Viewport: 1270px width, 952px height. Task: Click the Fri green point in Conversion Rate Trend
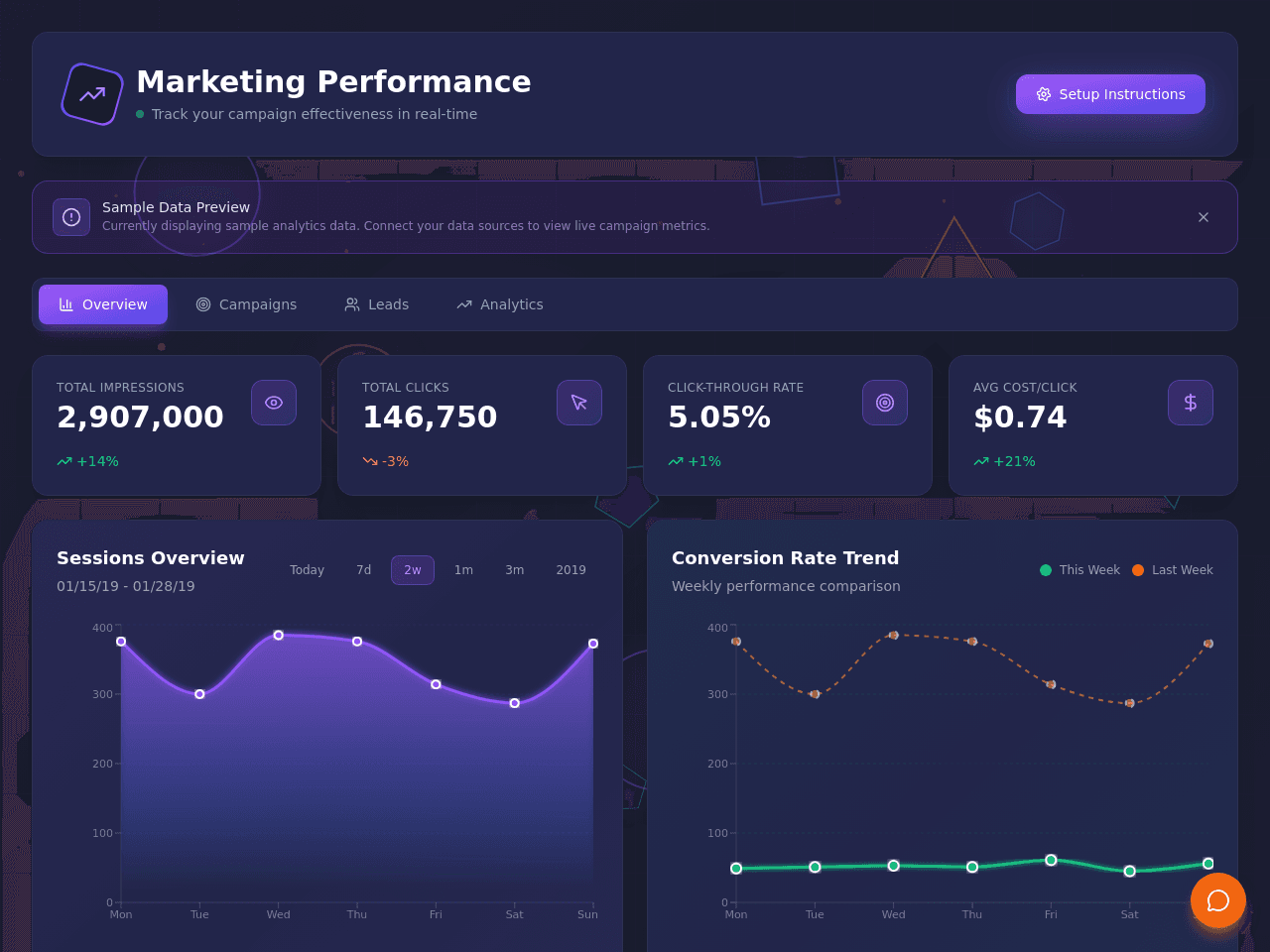click(1051, 860)
